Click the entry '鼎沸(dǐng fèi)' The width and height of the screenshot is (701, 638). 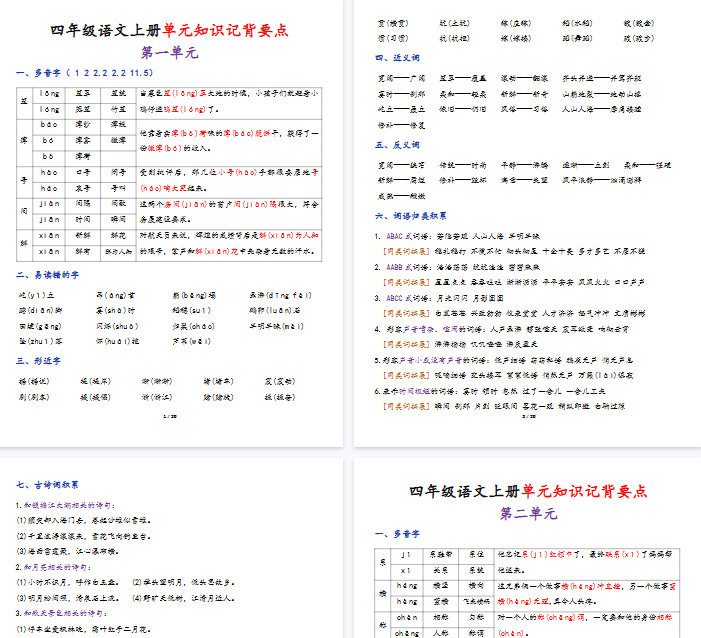click(280, 295)
